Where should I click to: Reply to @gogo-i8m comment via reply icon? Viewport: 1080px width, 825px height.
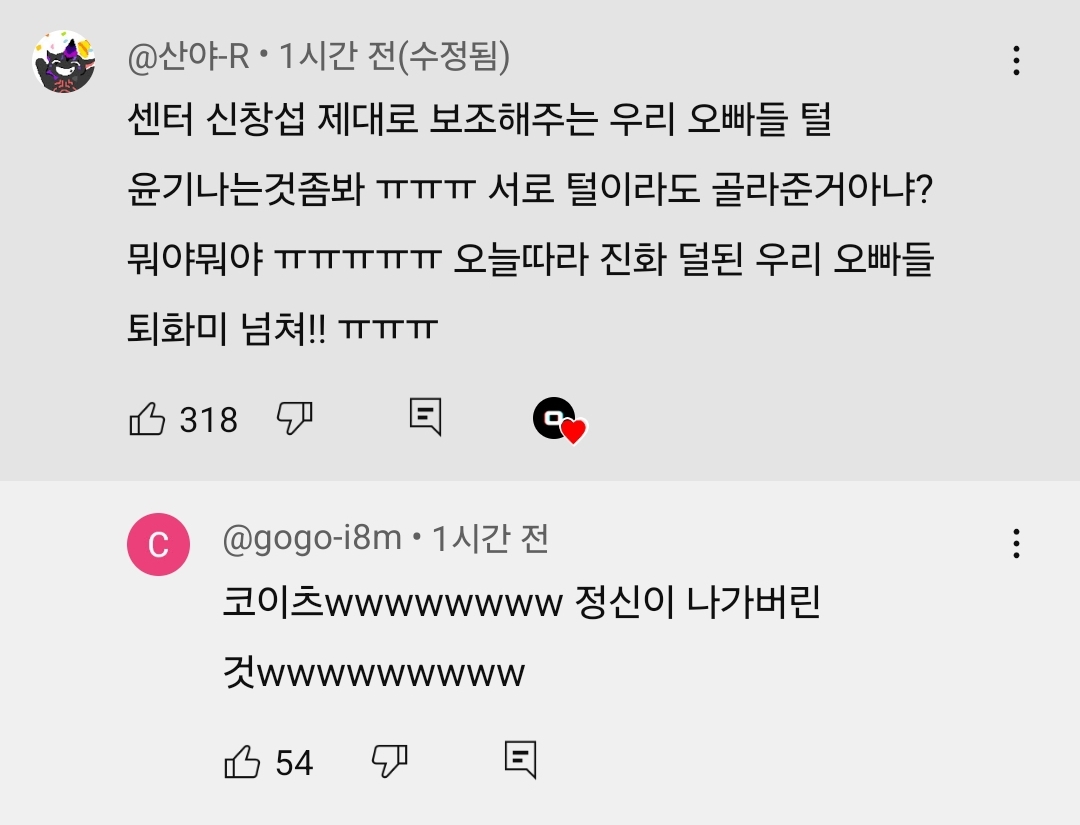520,760
